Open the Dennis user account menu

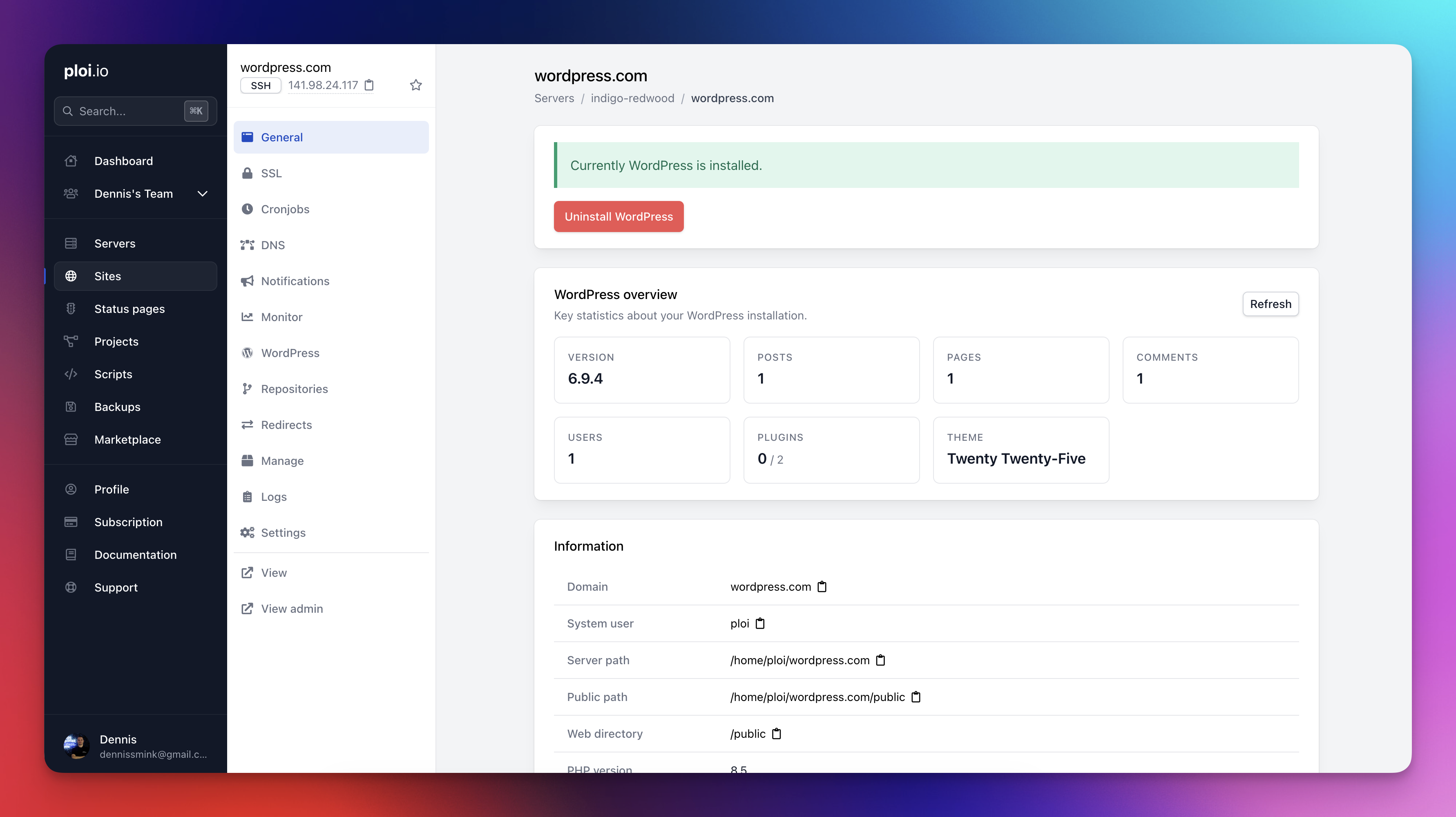coord(136,746)
